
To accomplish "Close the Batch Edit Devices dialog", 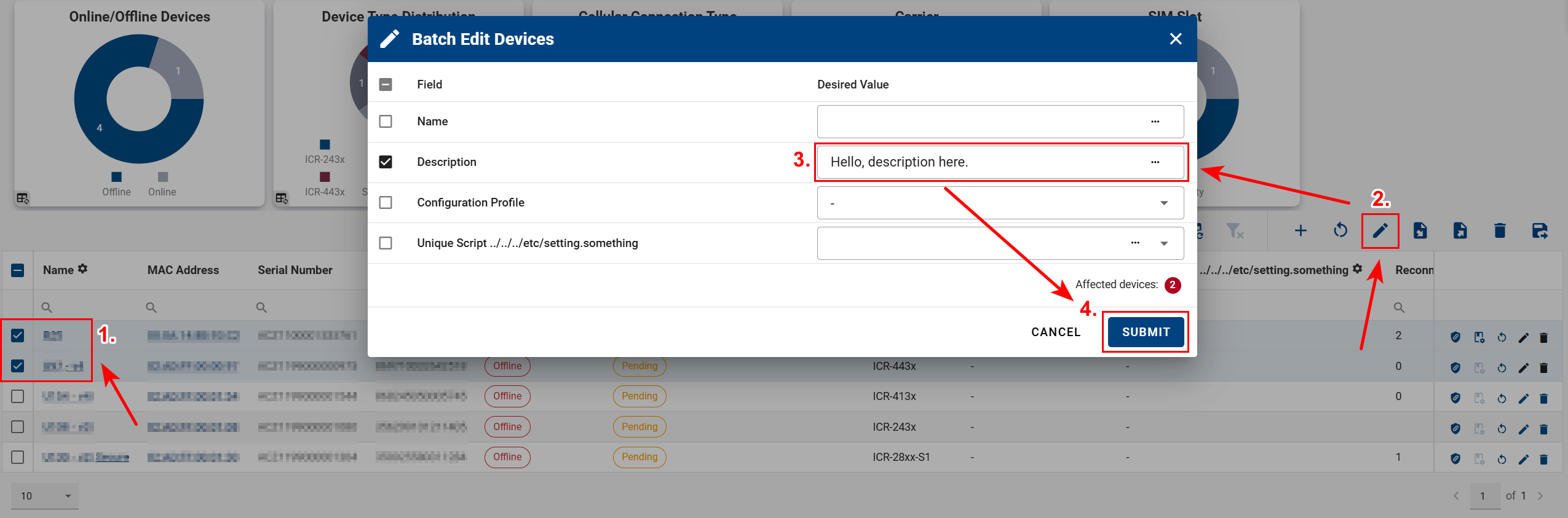I will point(1176,39).
